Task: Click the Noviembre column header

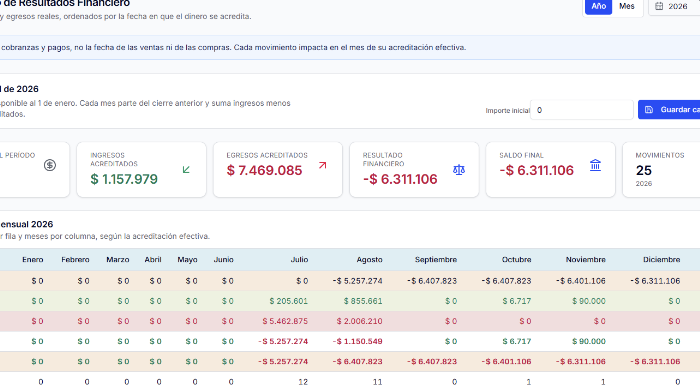Action: coord(585,259)
